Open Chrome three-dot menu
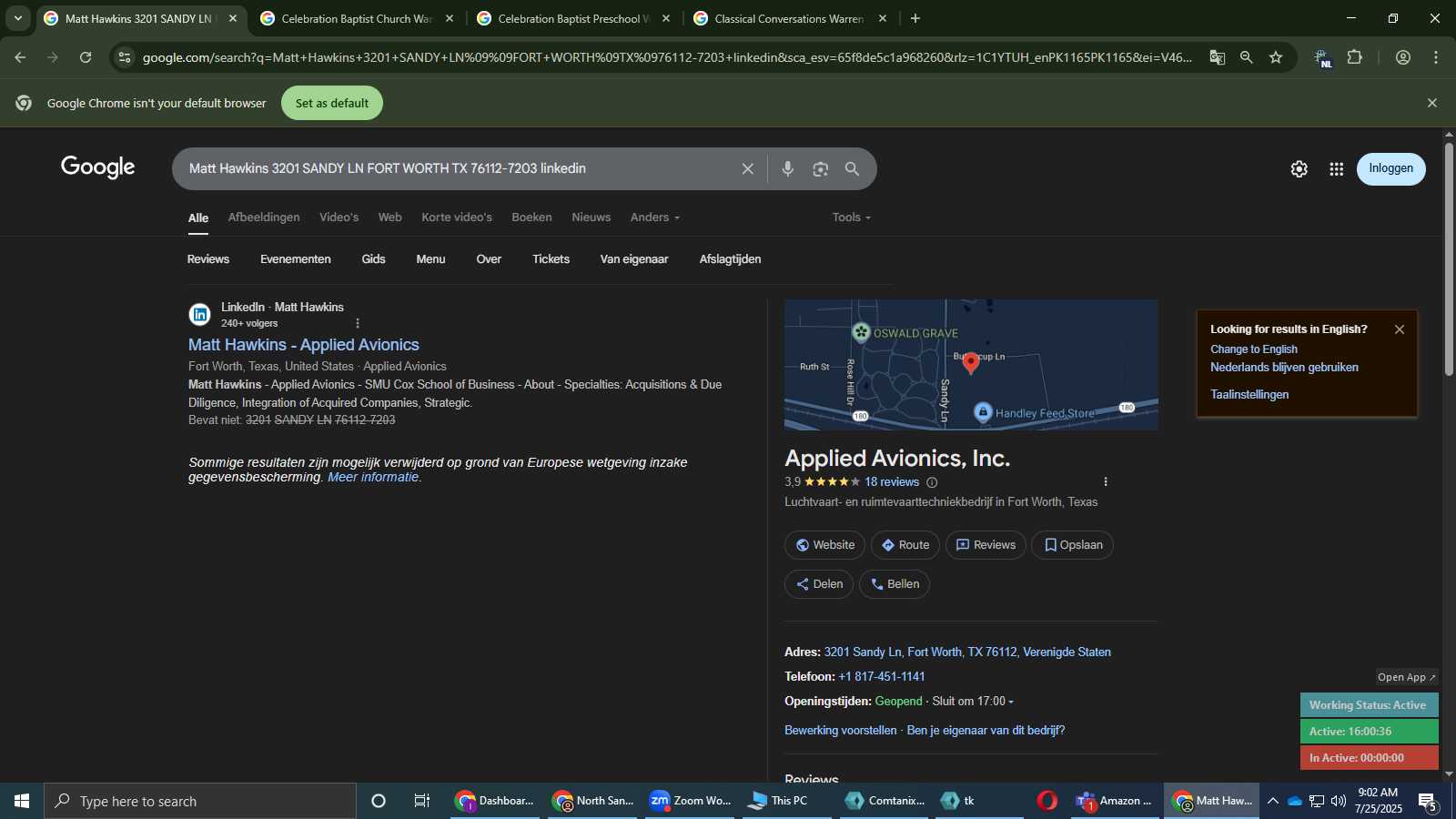 (1436, 57)
